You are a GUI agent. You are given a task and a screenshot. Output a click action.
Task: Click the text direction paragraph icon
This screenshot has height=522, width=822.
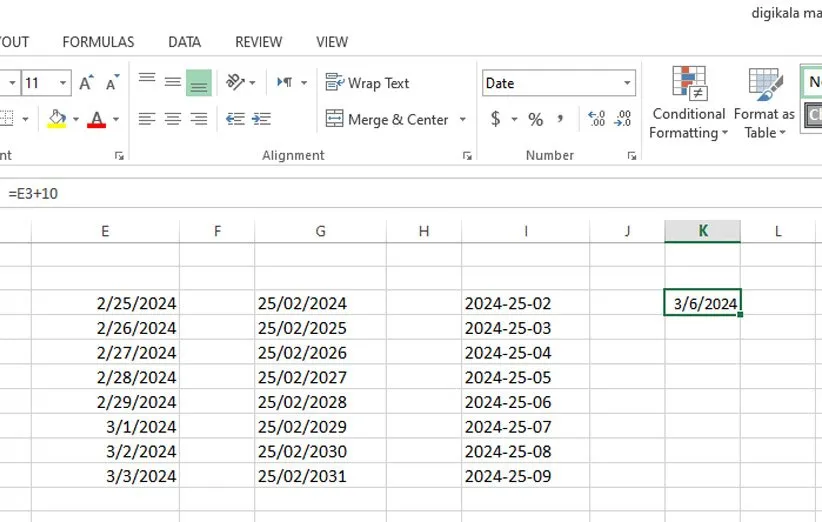(x=285, y=82)
